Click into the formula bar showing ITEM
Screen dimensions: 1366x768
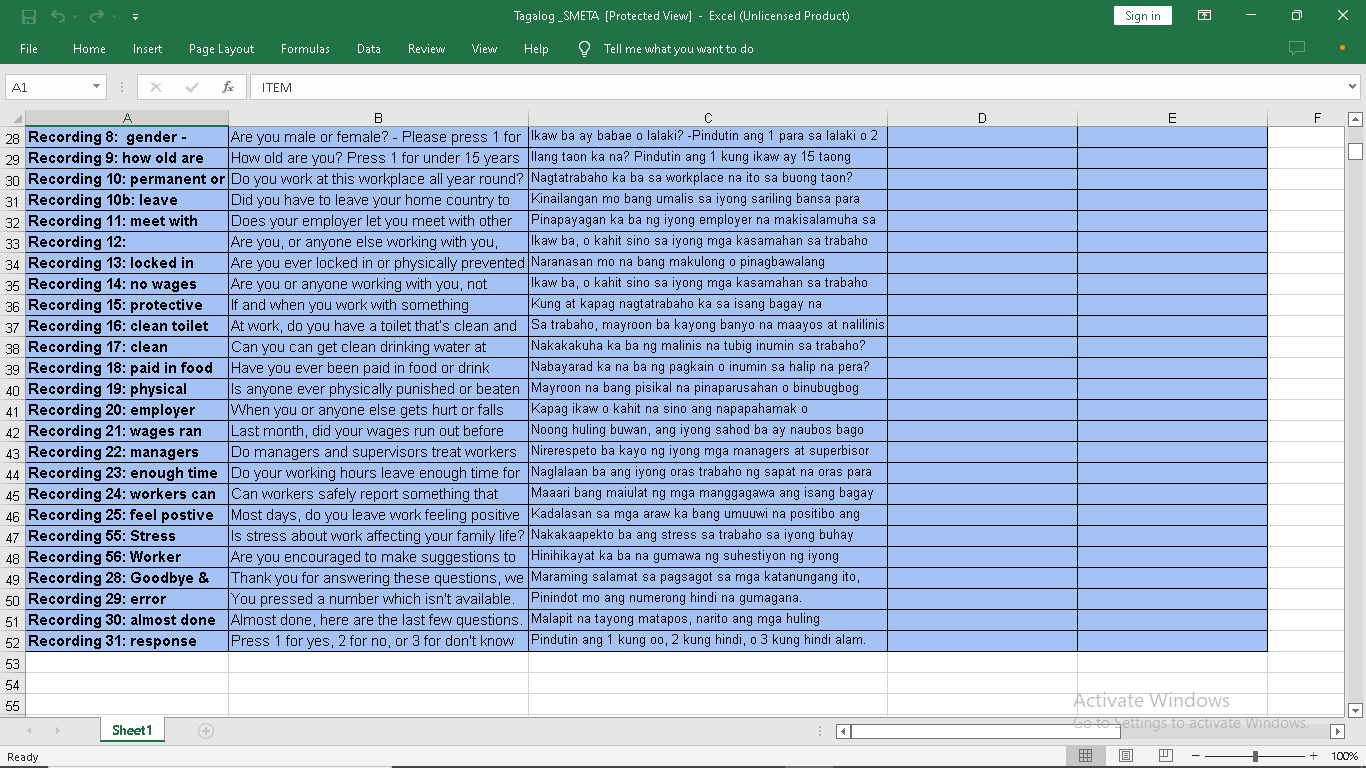tap(797, 87)
